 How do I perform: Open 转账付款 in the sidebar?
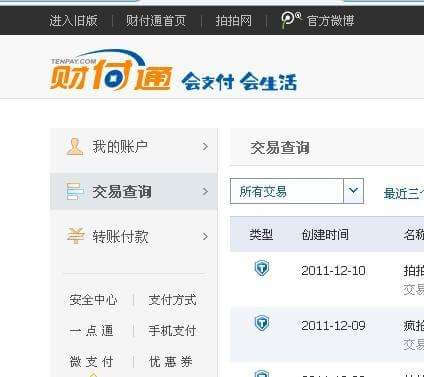pyautogui.click(x=134, y=236)
